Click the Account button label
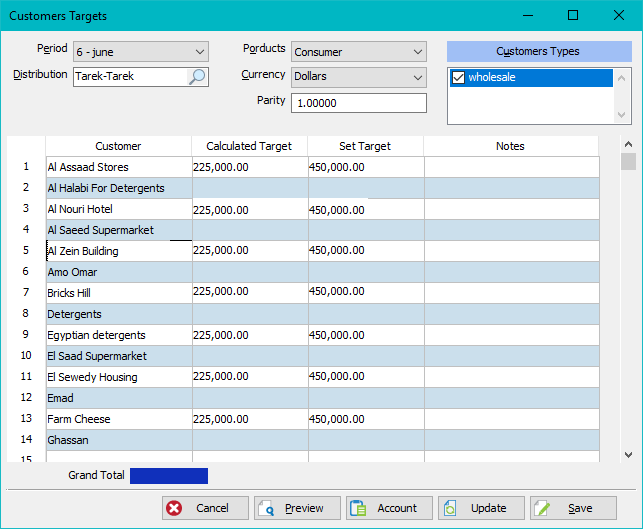The image size is (643, 529). tap(397, 508)
